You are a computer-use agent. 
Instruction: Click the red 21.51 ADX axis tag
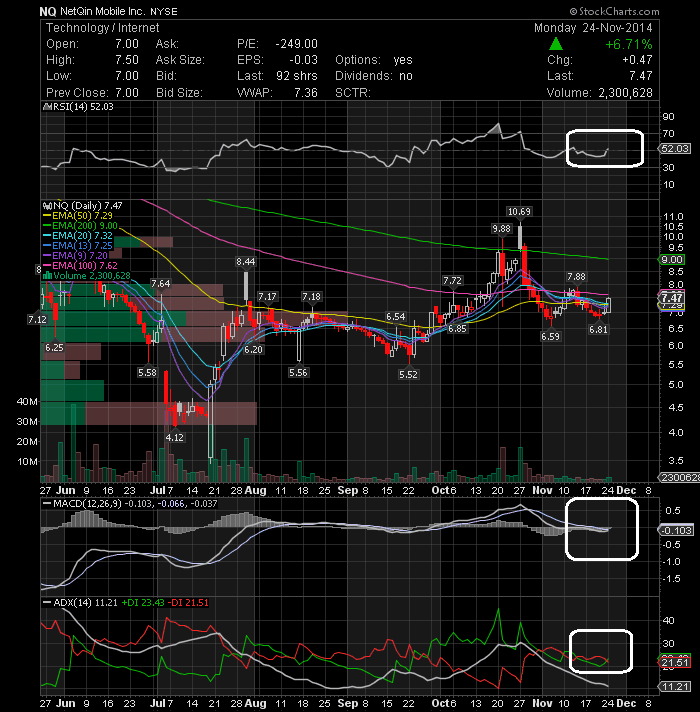coord(675,663)
